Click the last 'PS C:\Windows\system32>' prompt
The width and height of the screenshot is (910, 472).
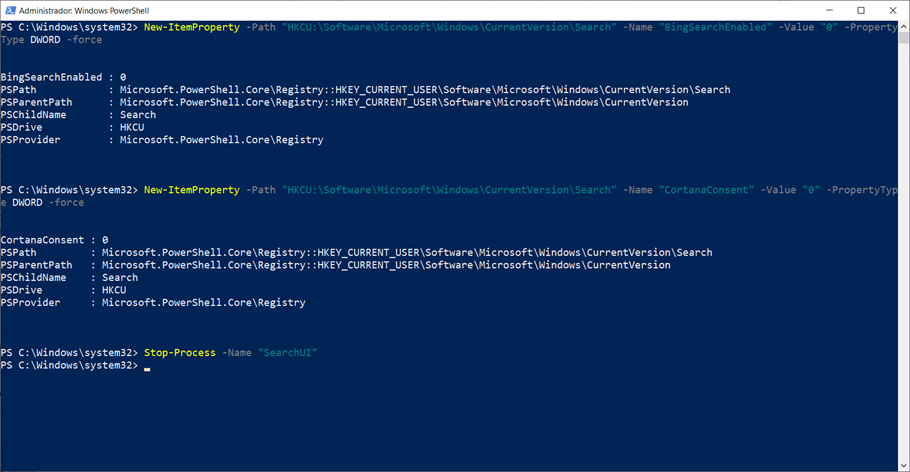70,365
